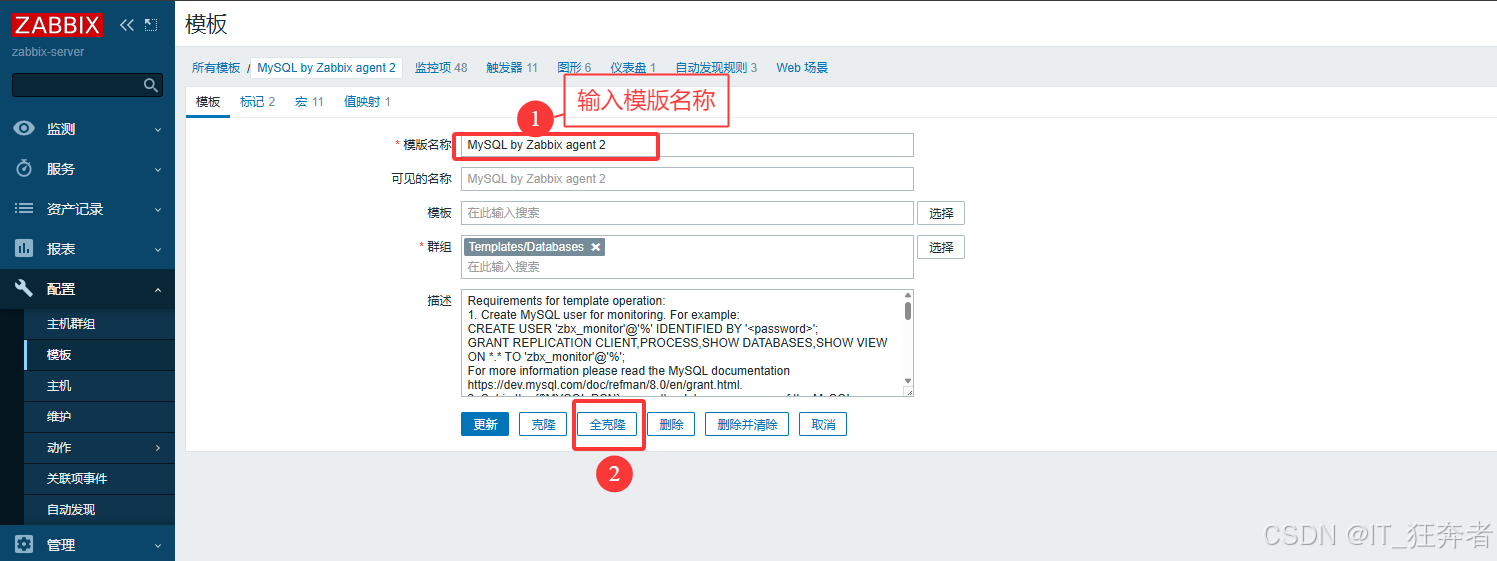This screenshot has width=1497, height=561.
Task: Click the list icon for 资产记录
Action: (x=24, y=209)
